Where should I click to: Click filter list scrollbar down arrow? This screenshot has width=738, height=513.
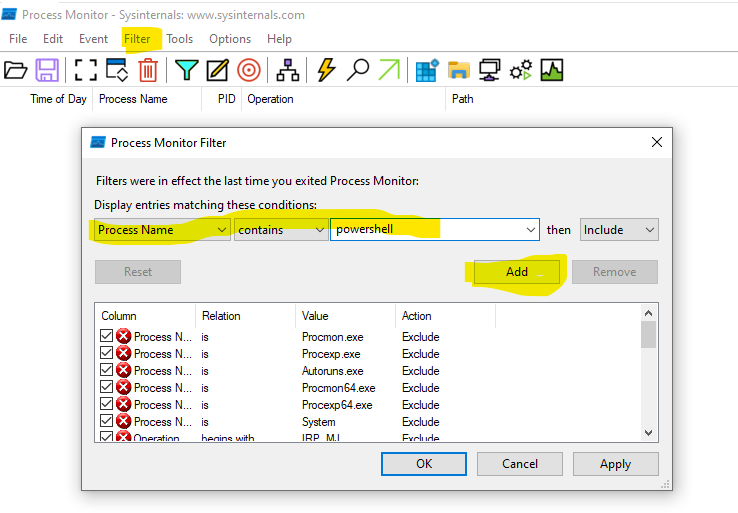pyautogui.click(x=648, y=433)
